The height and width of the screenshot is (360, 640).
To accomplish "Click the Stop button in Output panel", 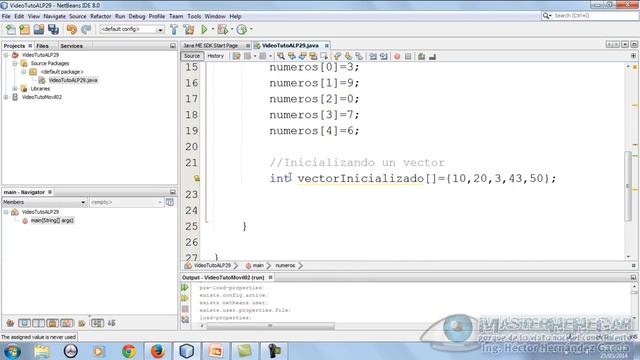I will tap(185, 309).
